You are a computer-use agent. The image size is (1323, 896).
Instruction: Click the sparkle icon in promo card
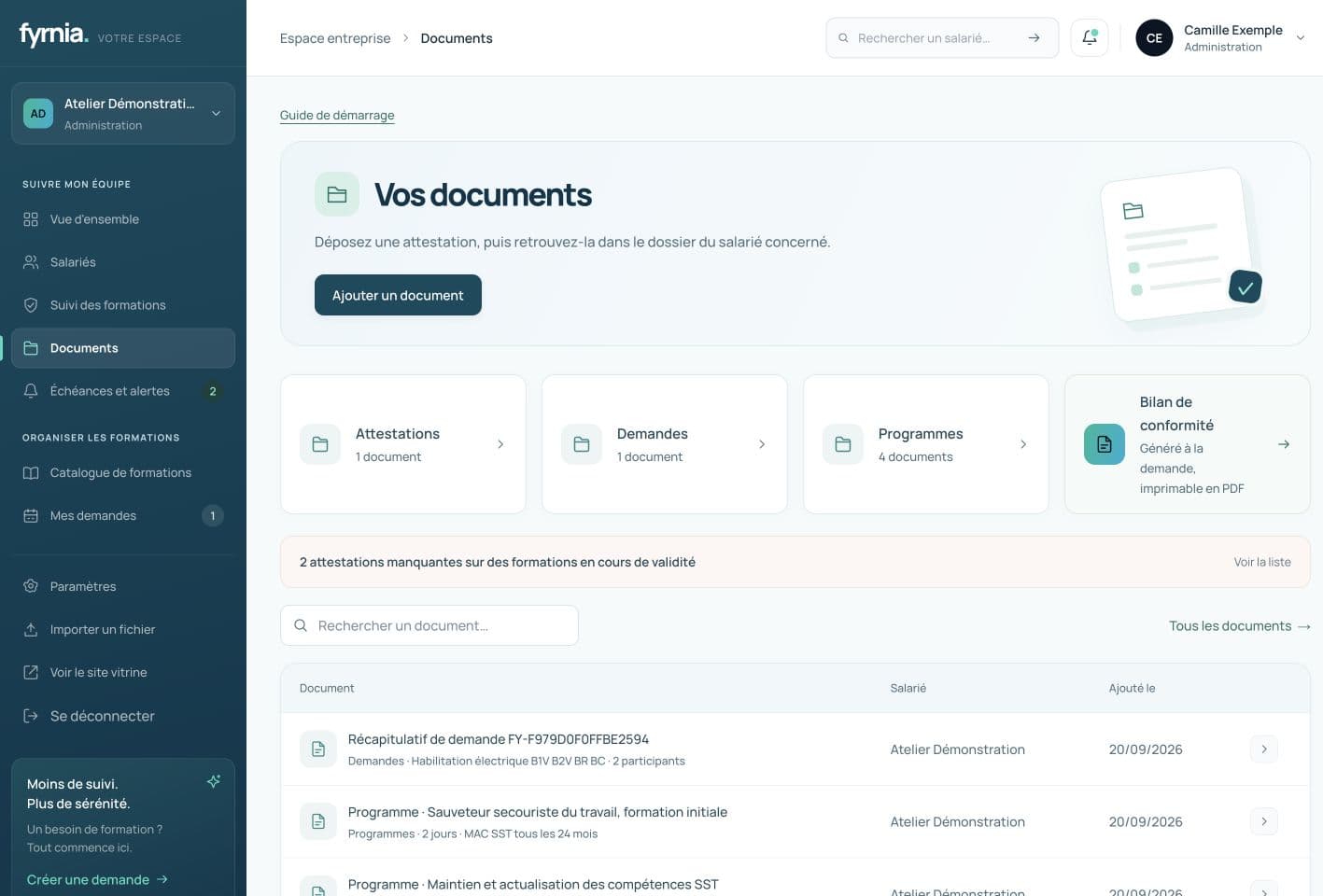(x=214, y=781)
